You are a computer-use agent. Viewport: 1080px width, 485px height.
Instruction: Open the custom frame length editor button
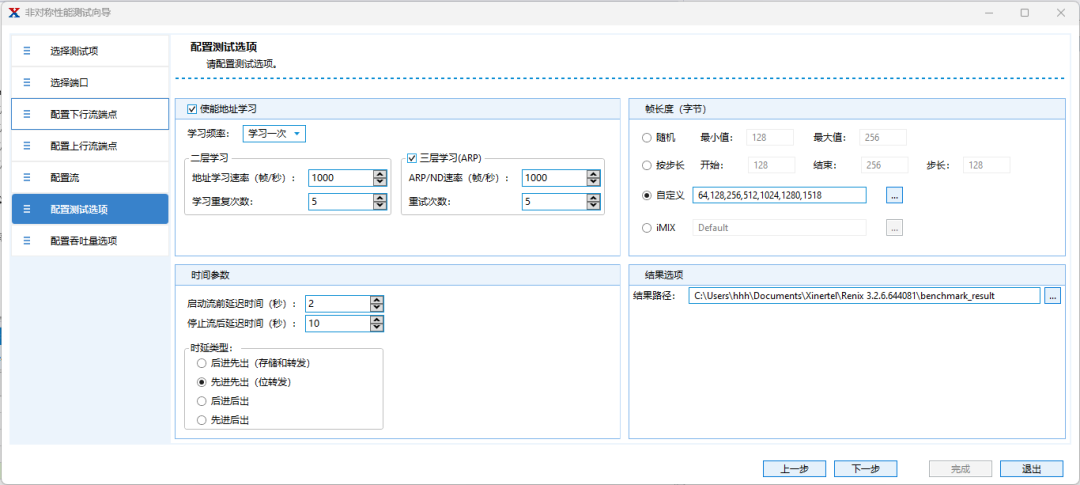pos(894,195)
